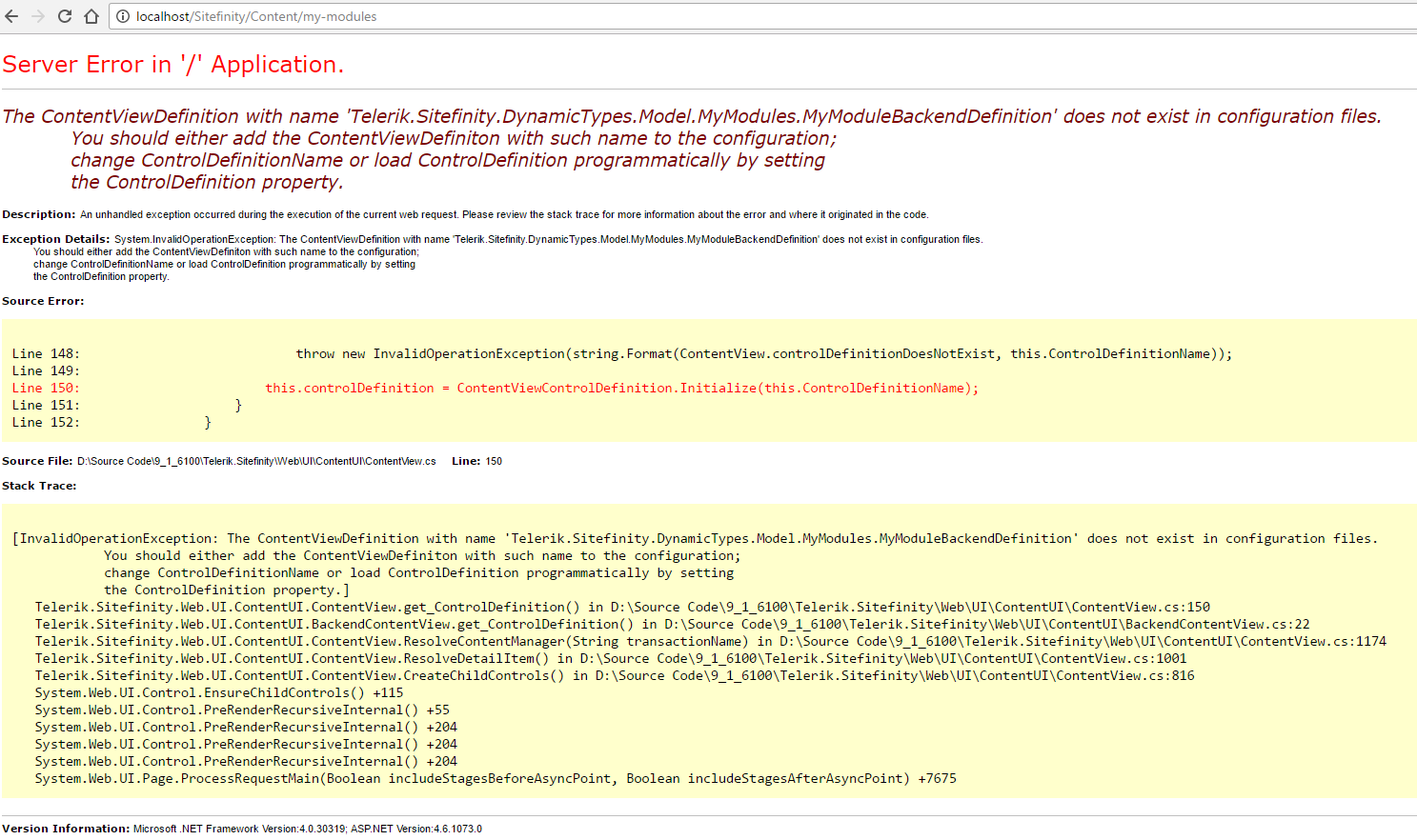This screenshot has width=1417, height=840.
Task: Click the 'Version Information:' label
Action: click(x=66, y=829)
